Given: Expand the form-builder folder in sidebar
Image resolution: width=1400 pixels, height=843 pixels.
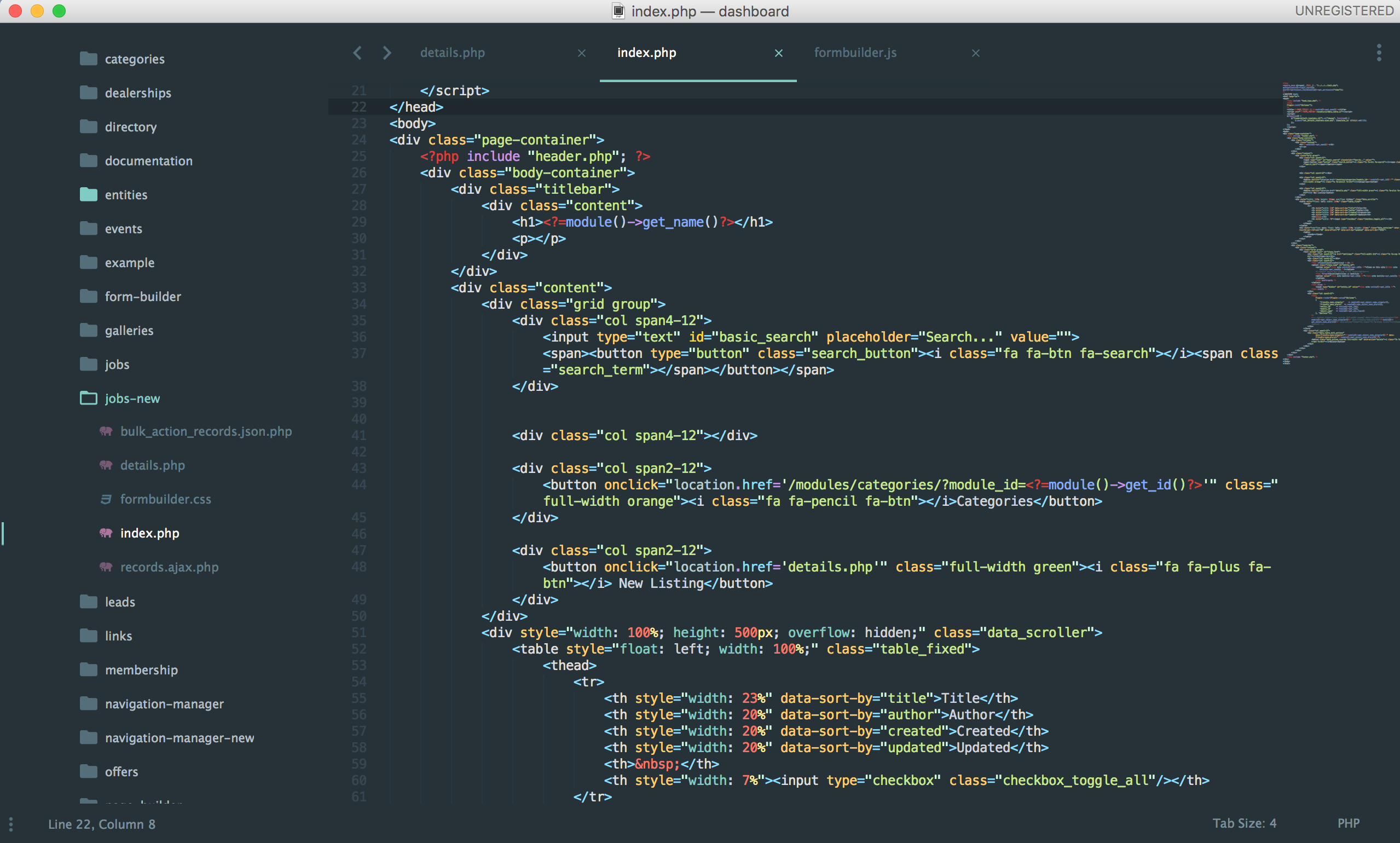Looking at the screenshot, I should (x=143, y=296).
